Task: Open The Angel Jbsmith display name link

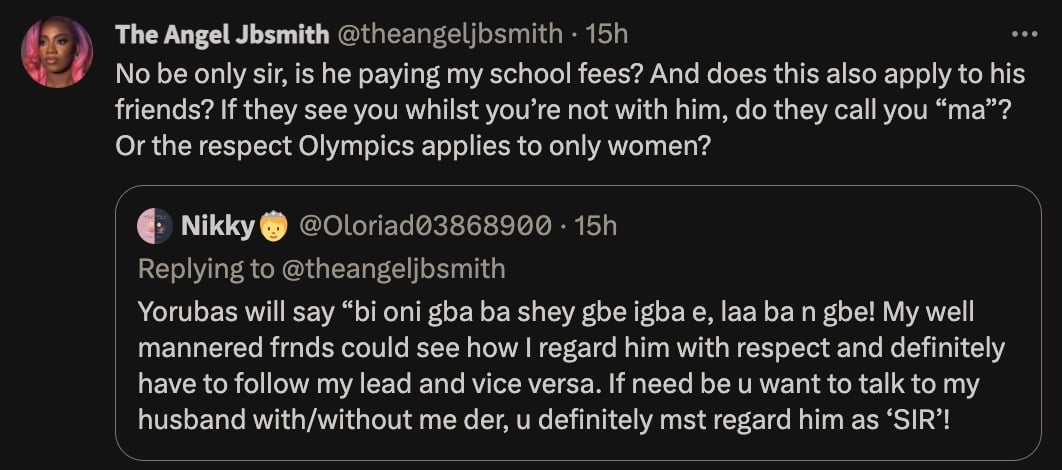Action: click(221, 34)
